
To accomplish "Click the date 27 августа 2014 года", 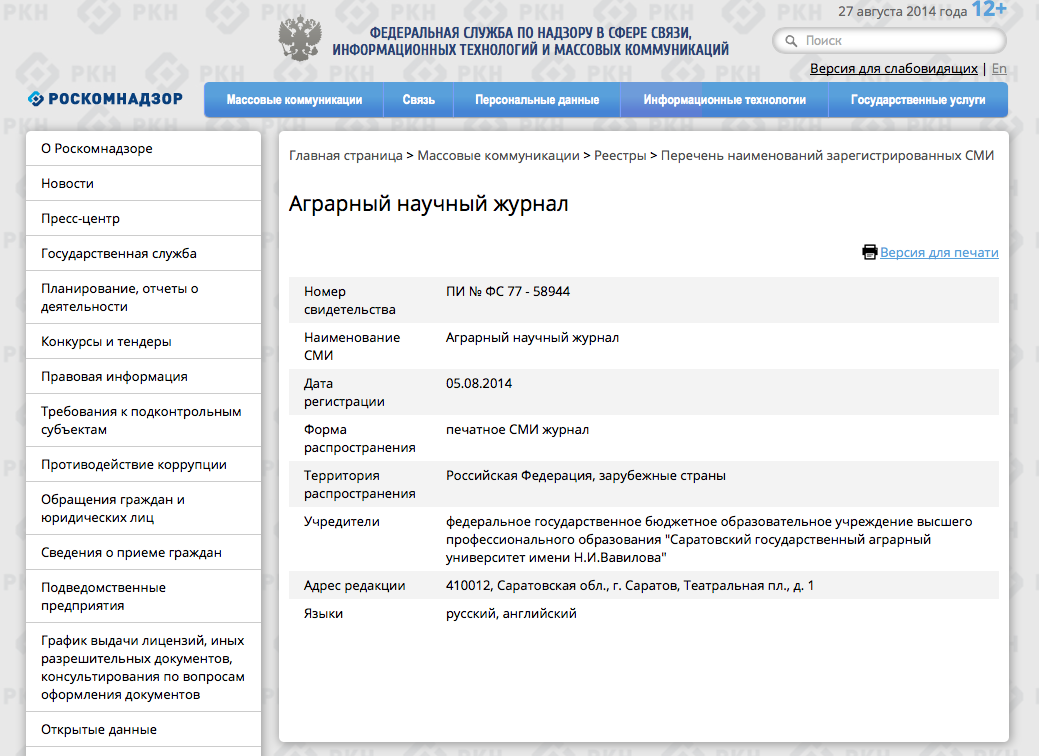I will [902, 11].
